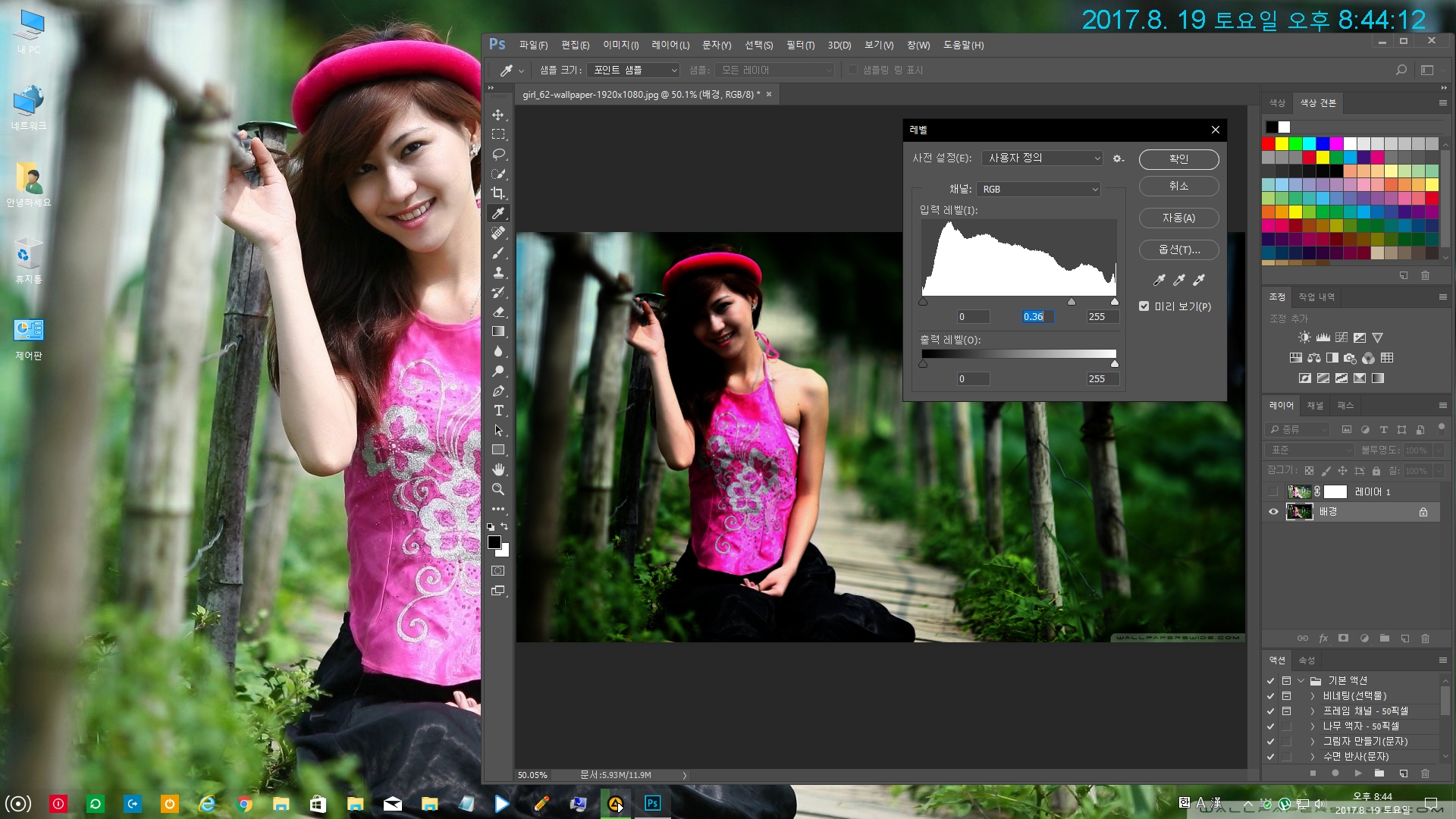
Task: Switch to the 속성 tab
Action: (x=1307, y=661)
